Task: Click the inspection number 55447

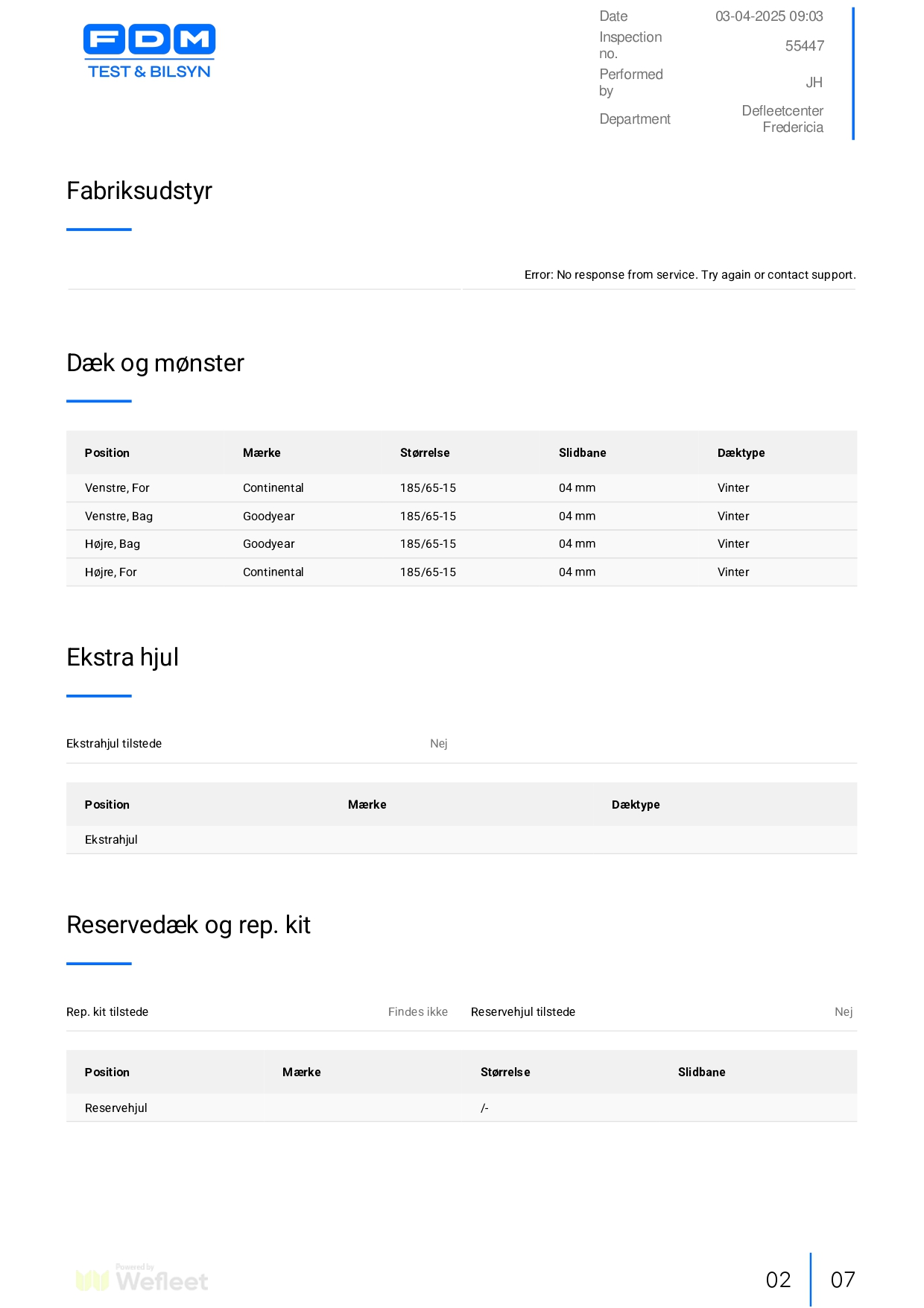Action: tap(804, 46)
